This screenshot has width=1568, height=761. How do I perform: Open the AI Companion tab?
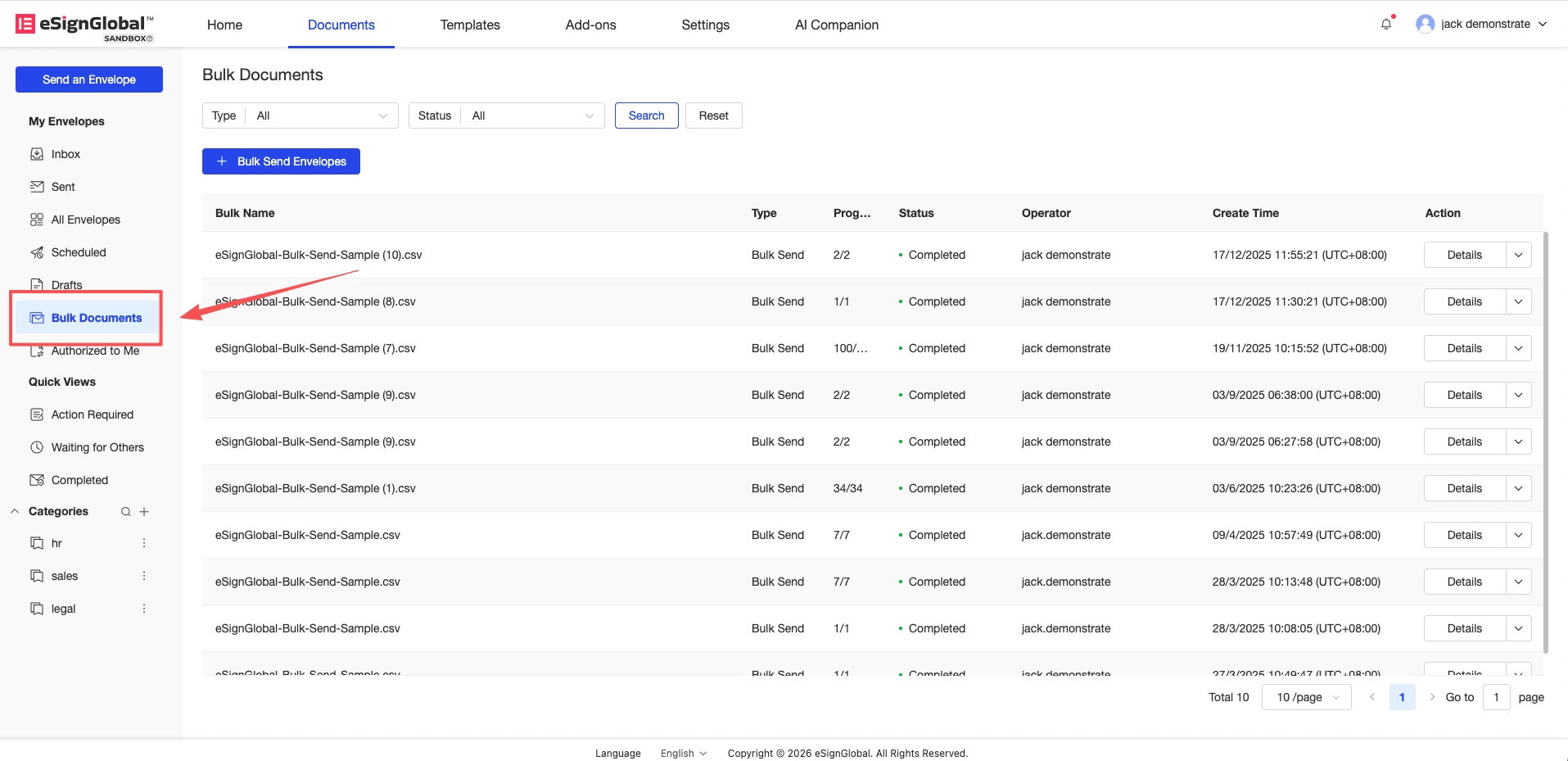pyautogui.click(x=836, y=25)
